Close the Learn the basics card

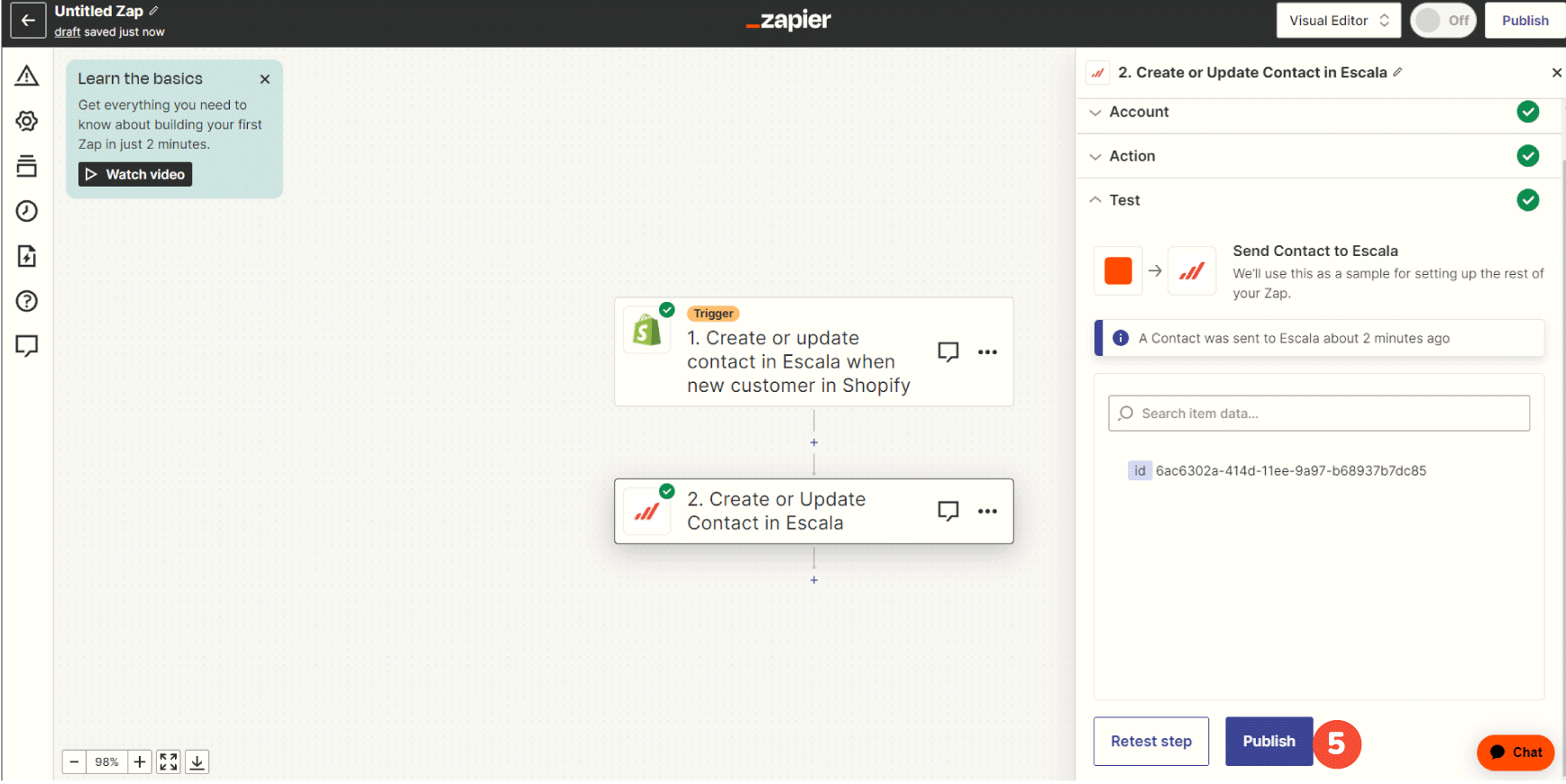click(x=265, y=79)
